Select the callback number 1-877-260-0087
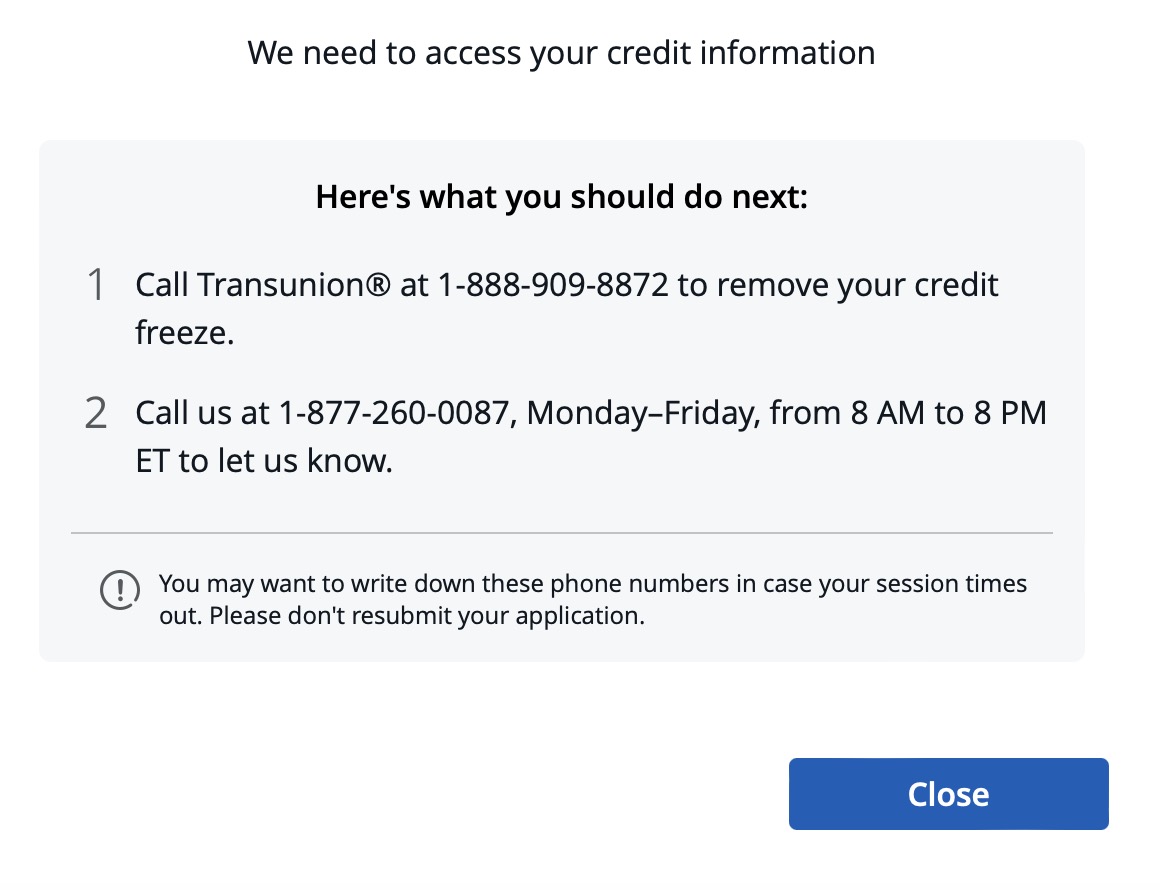The height and width of the screenshot is (890, 1160). [394, 413]
